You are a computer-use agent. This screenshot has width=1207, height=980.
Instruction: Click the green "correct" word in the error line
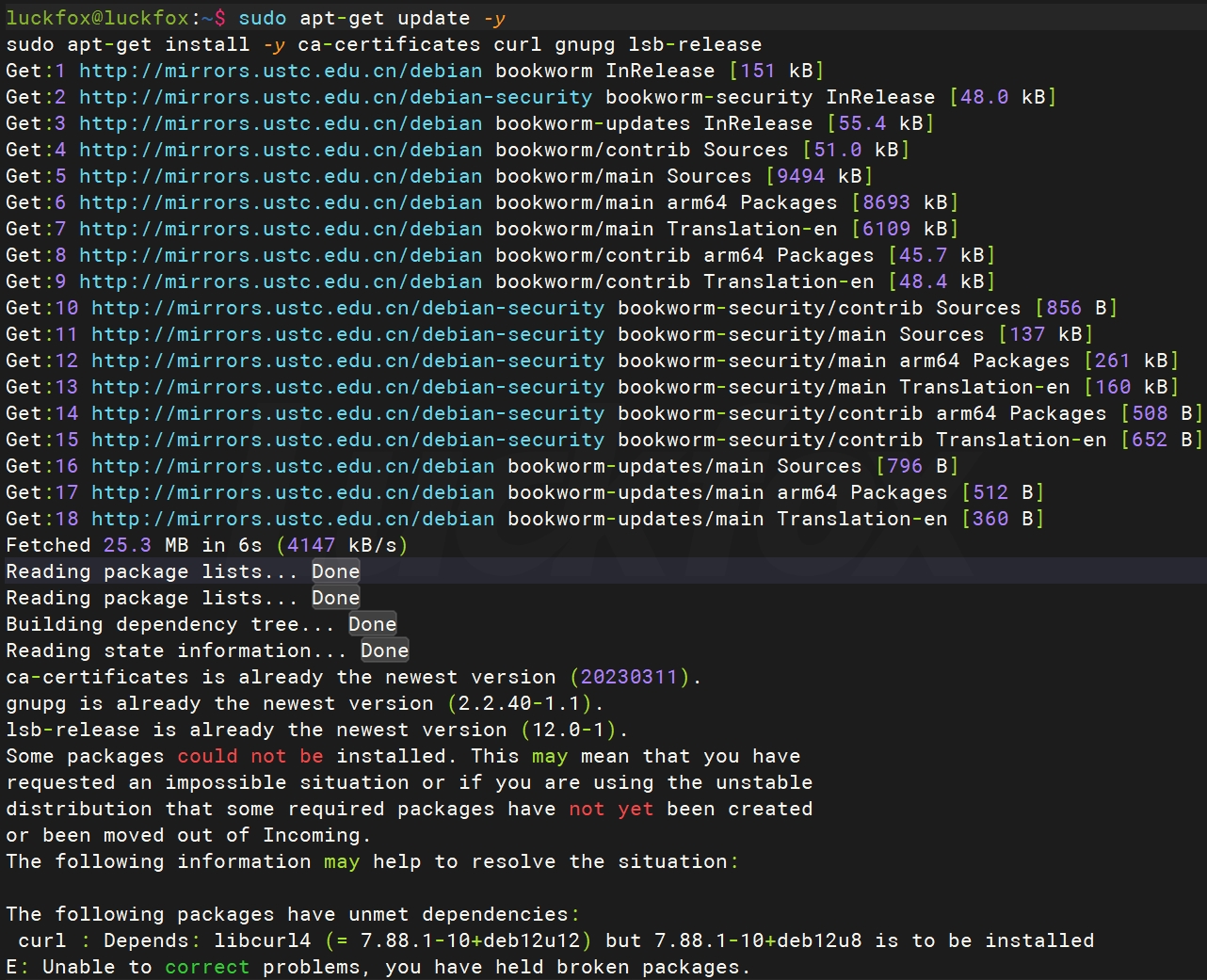[207, 967]
